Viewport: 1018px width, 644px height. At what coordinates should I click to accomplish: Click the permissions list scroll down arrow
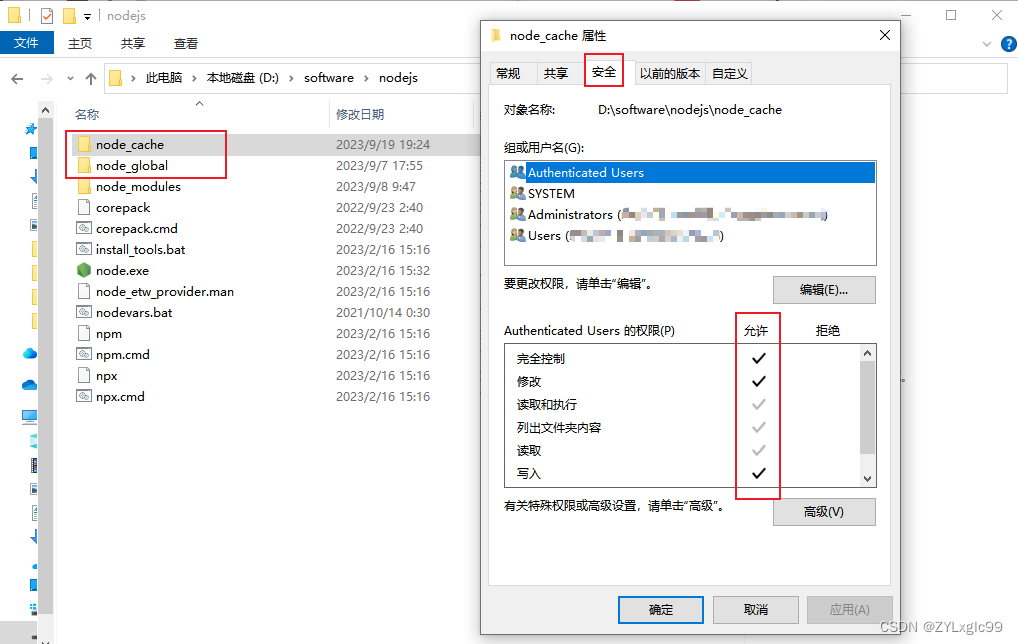tap(867, 478)
